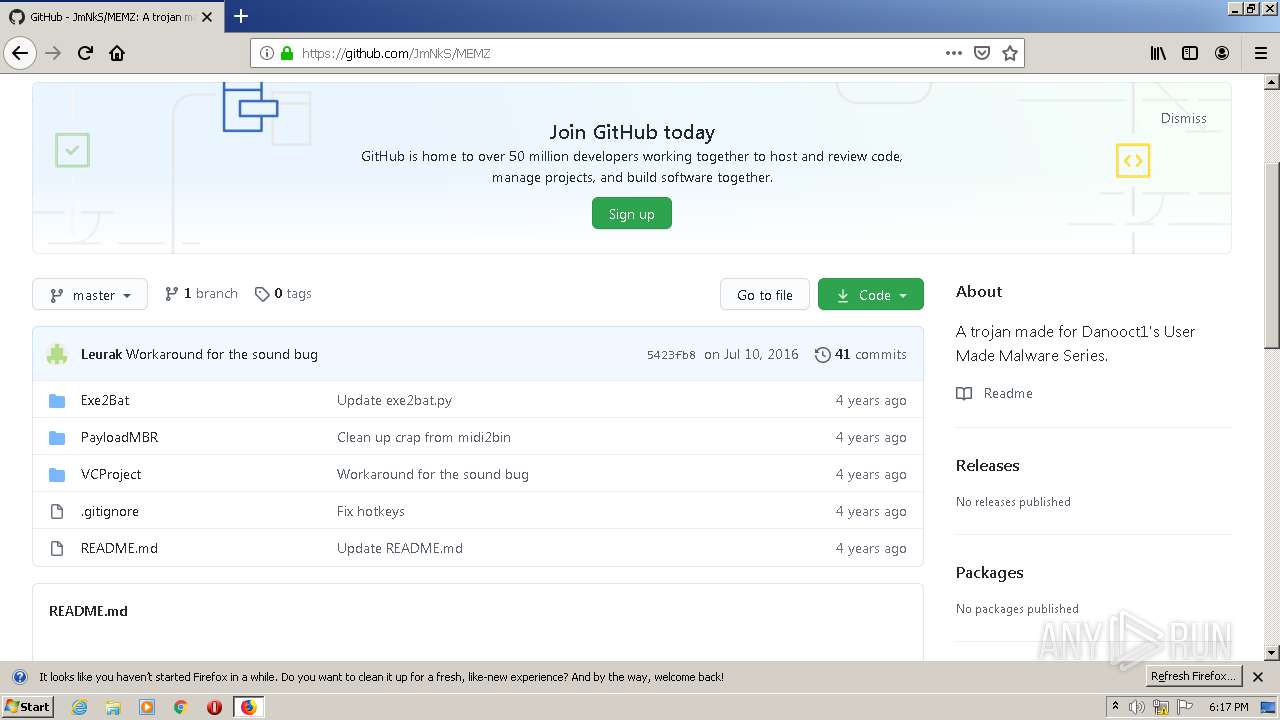Open the VCProject folder
1280x720 pixels.
(111, 474)
